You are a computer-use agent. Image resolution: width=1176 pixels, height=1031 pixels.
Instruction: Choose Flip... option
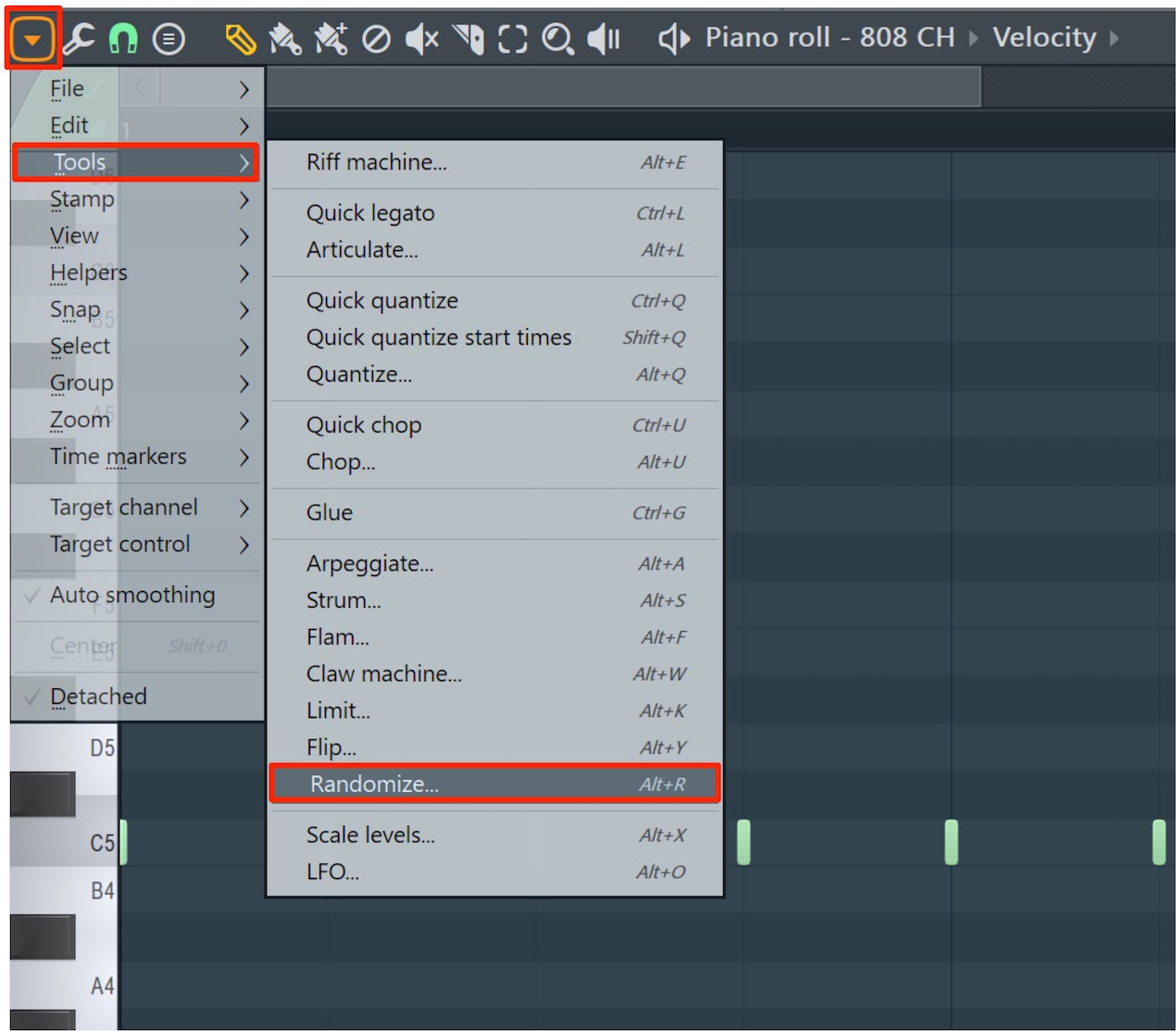pos(495,748)
